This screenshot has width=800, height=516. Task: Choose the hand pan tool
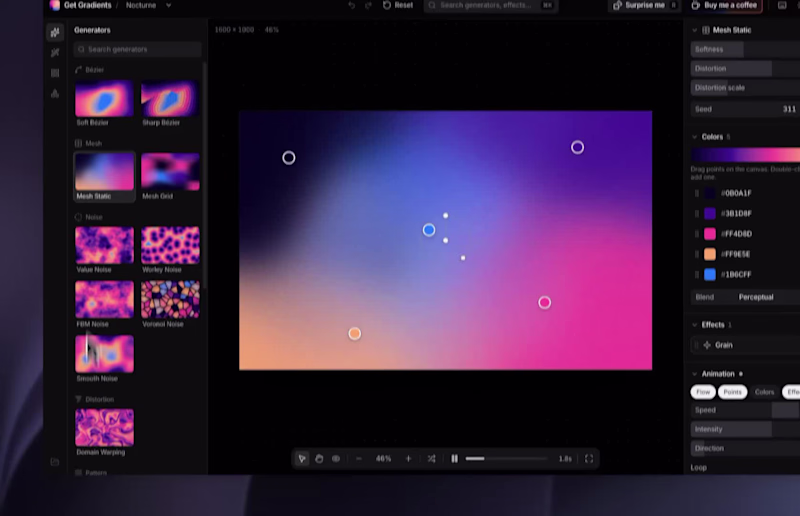tap(319, 459)
